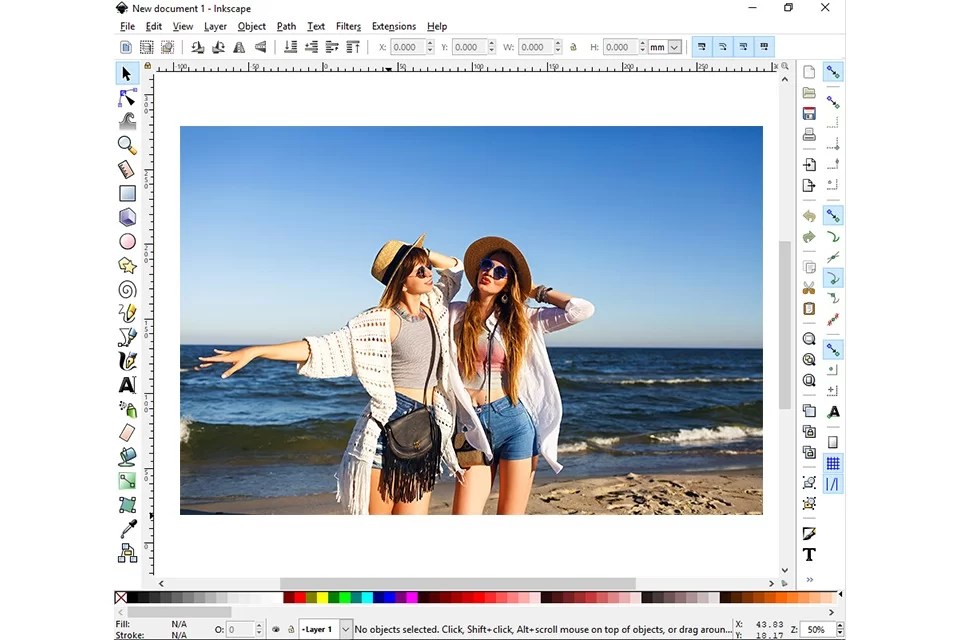960x640 pixels.
Task: Toggle Layer 1 visibility eye icon
Action: pyautogui.click(x=276, y=630)
